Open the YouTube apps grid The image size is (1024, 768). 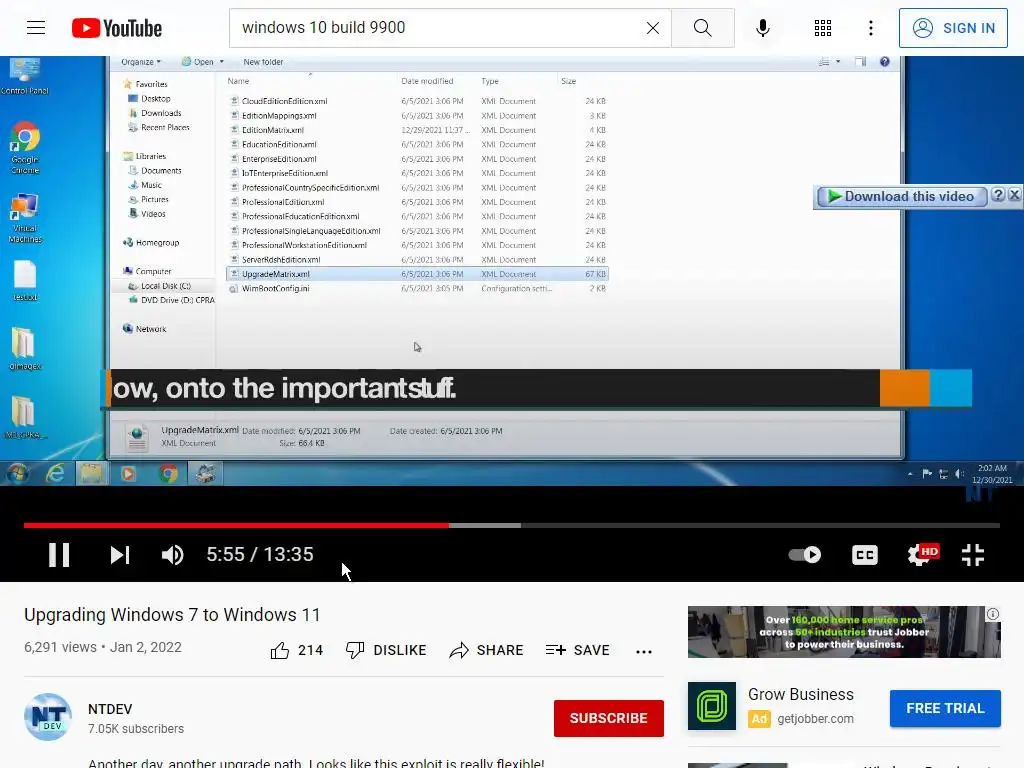(823, 28)
